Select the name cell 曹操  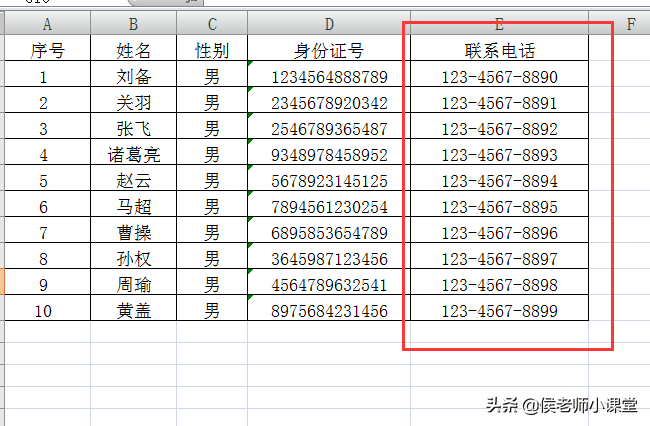pos(133,230)
